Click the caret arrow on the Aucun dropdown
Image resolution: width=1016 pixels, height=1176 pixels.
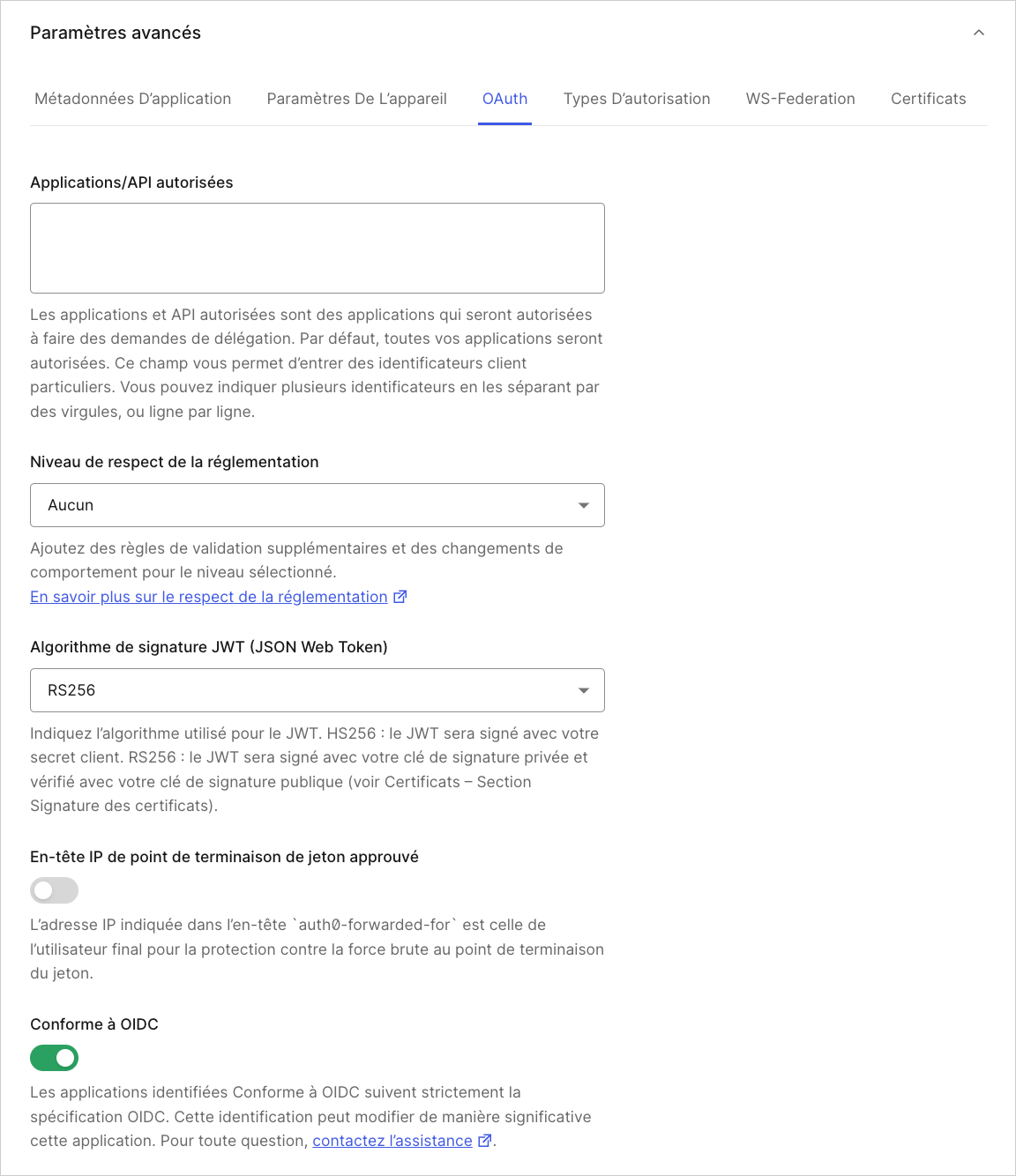[x=584, y=505]
